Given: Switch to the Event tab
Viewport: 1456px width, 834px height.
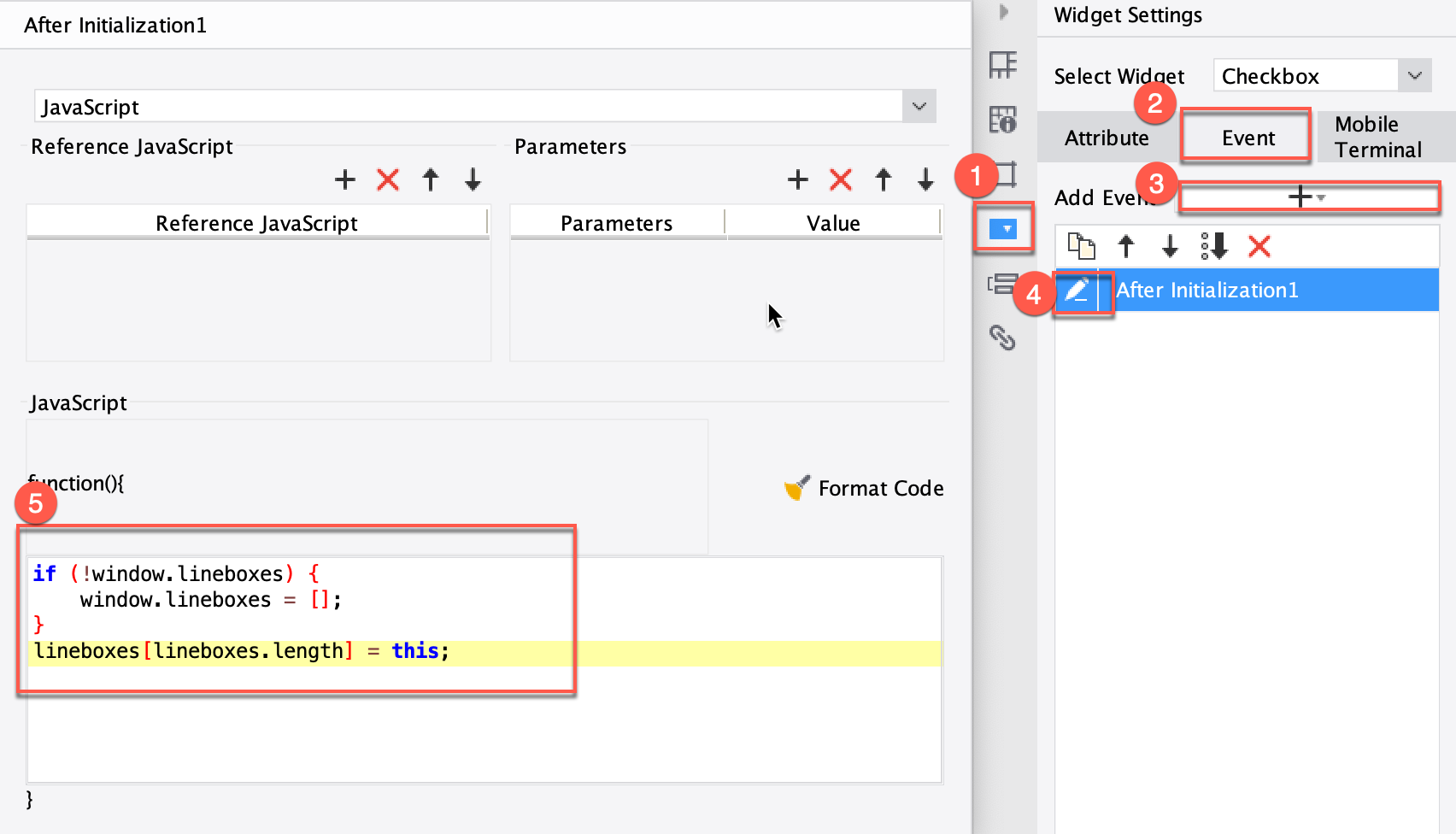Looking at the screenshot, I should click(1246, 137).
